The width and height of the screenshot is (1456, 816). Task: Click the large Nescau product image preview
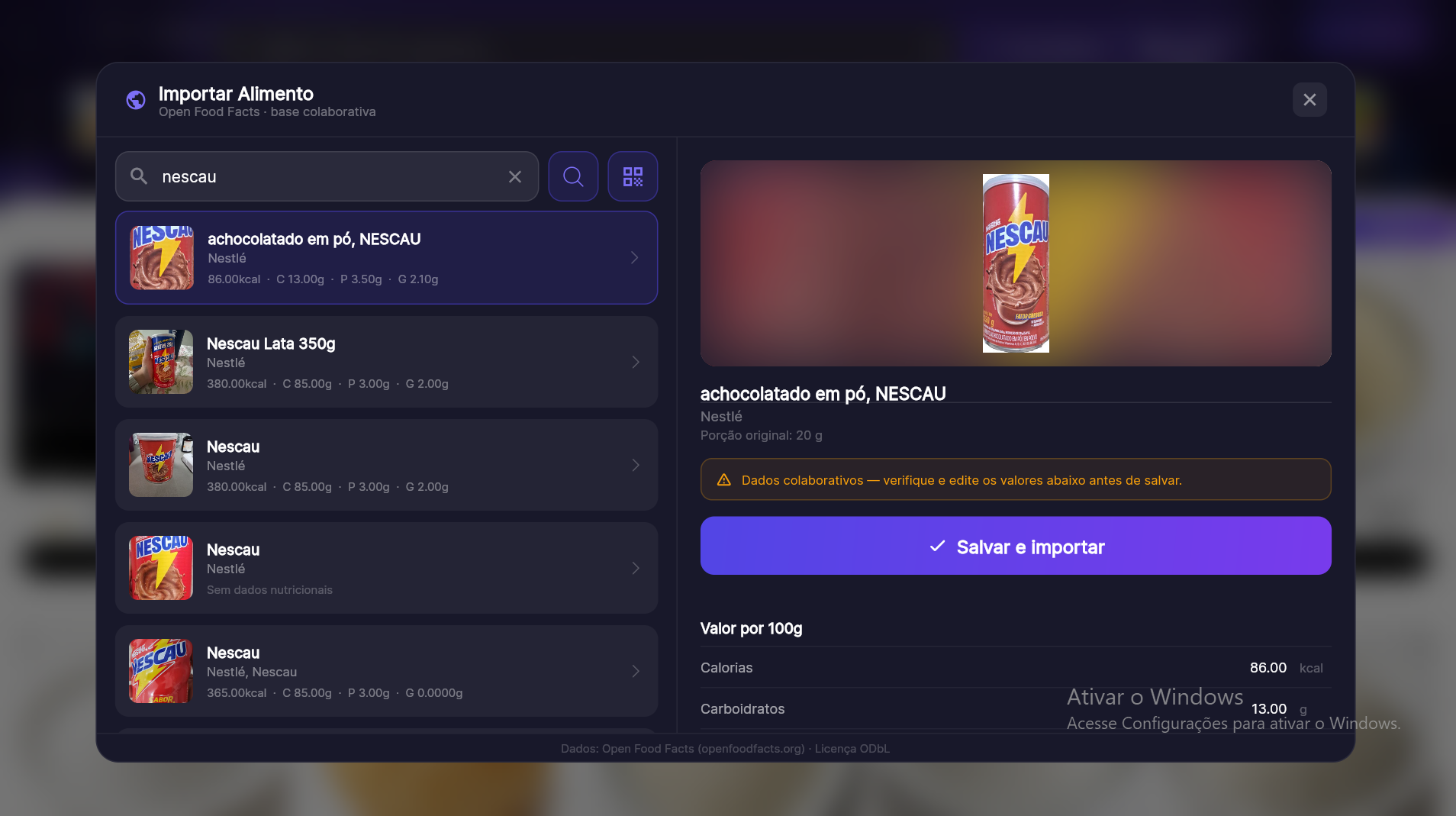point(1016,263)
